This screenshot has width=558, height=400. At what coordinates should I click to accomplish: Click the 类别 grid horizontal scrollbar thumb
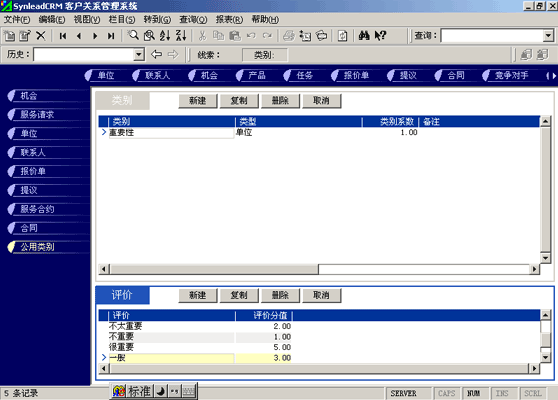(214, 269)
